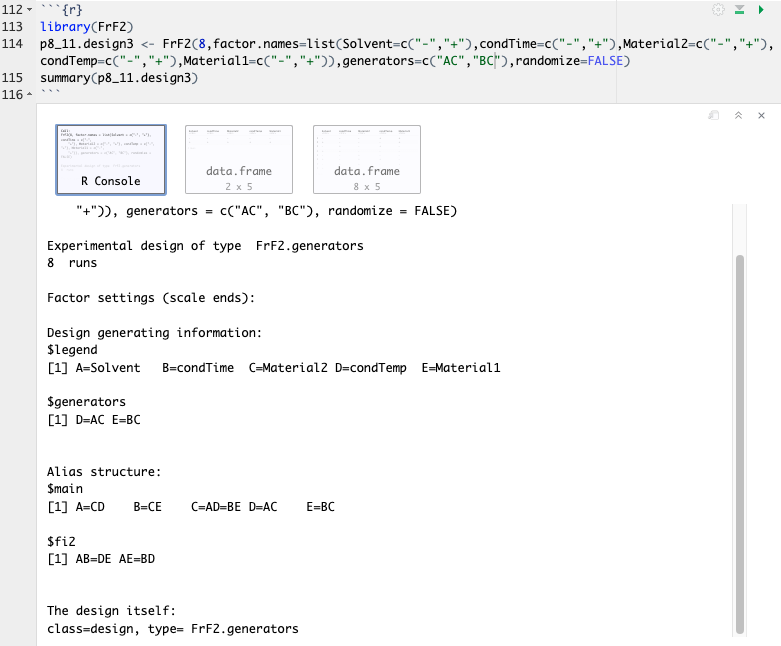This screenshot has width=781, height=646.
Task: Run current chunk with green play button
Action: (x=762, y=9)
